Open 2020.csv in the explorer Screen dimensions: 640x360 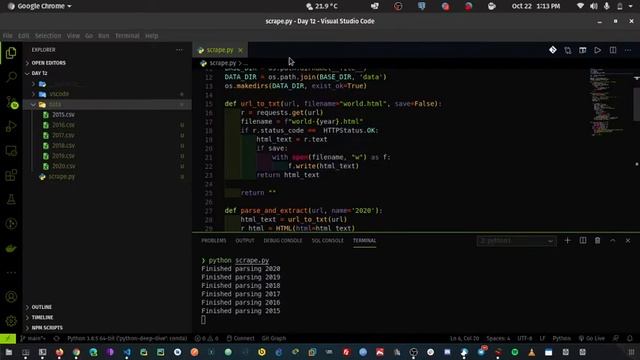[x=63, y=166]
